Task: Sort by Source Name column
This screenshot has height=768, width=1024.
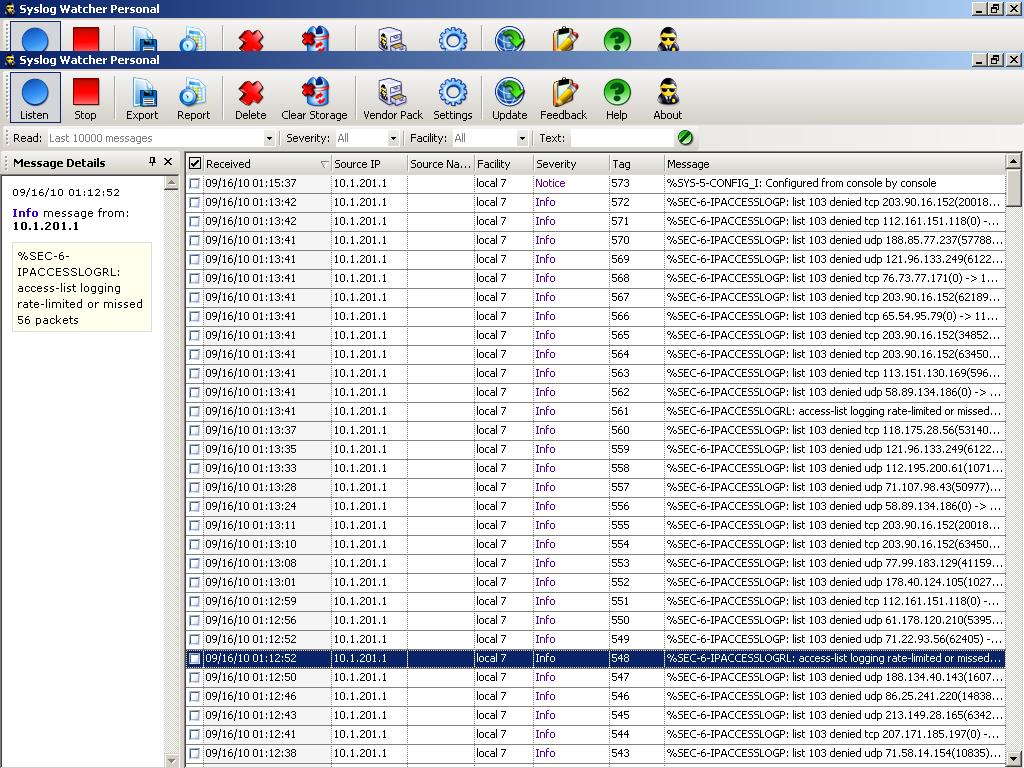Action: [x=440, y=164]
